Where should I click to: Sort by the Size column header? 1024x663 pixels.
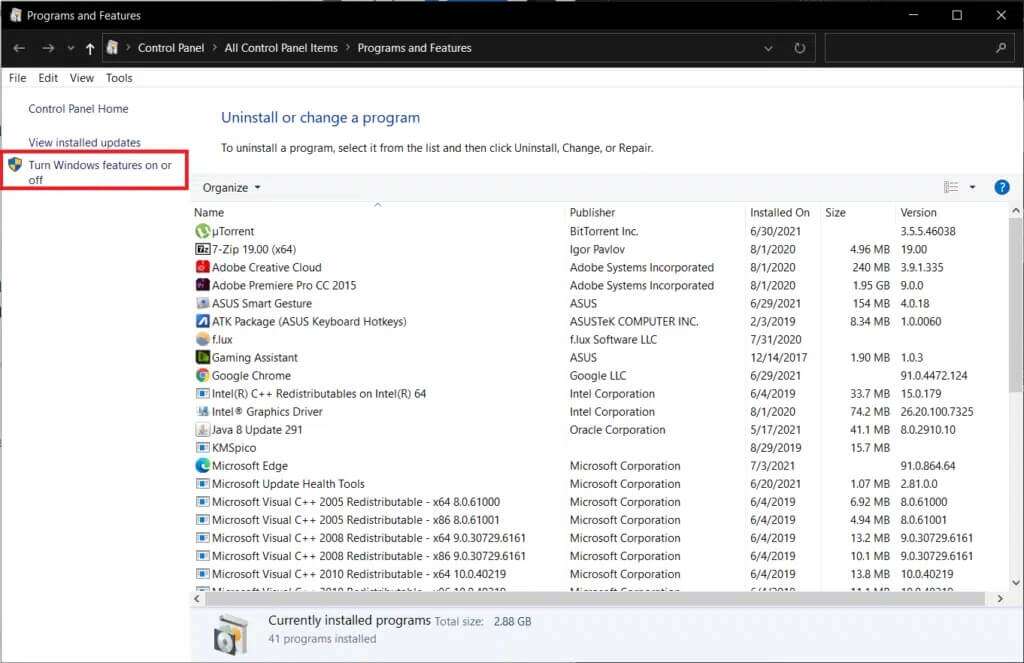(857, 212)
